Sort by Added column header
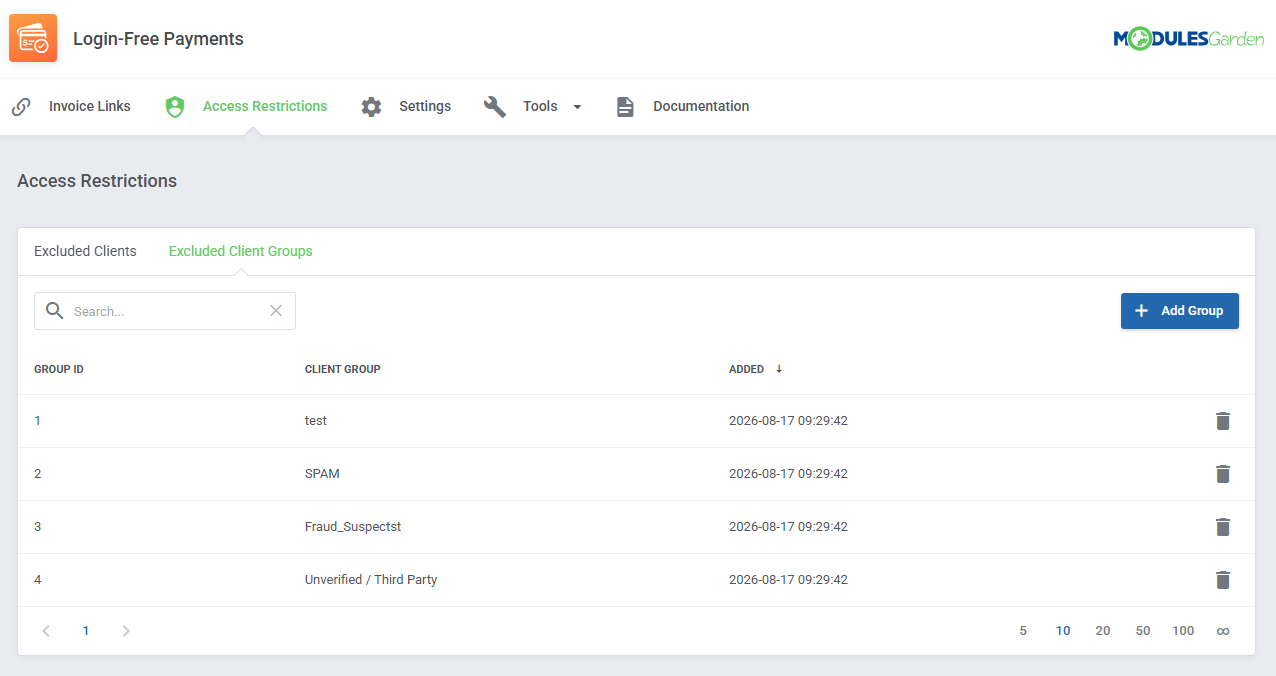Image resolution: width=1276 pixels, height=676 pixels. point(746,369)
